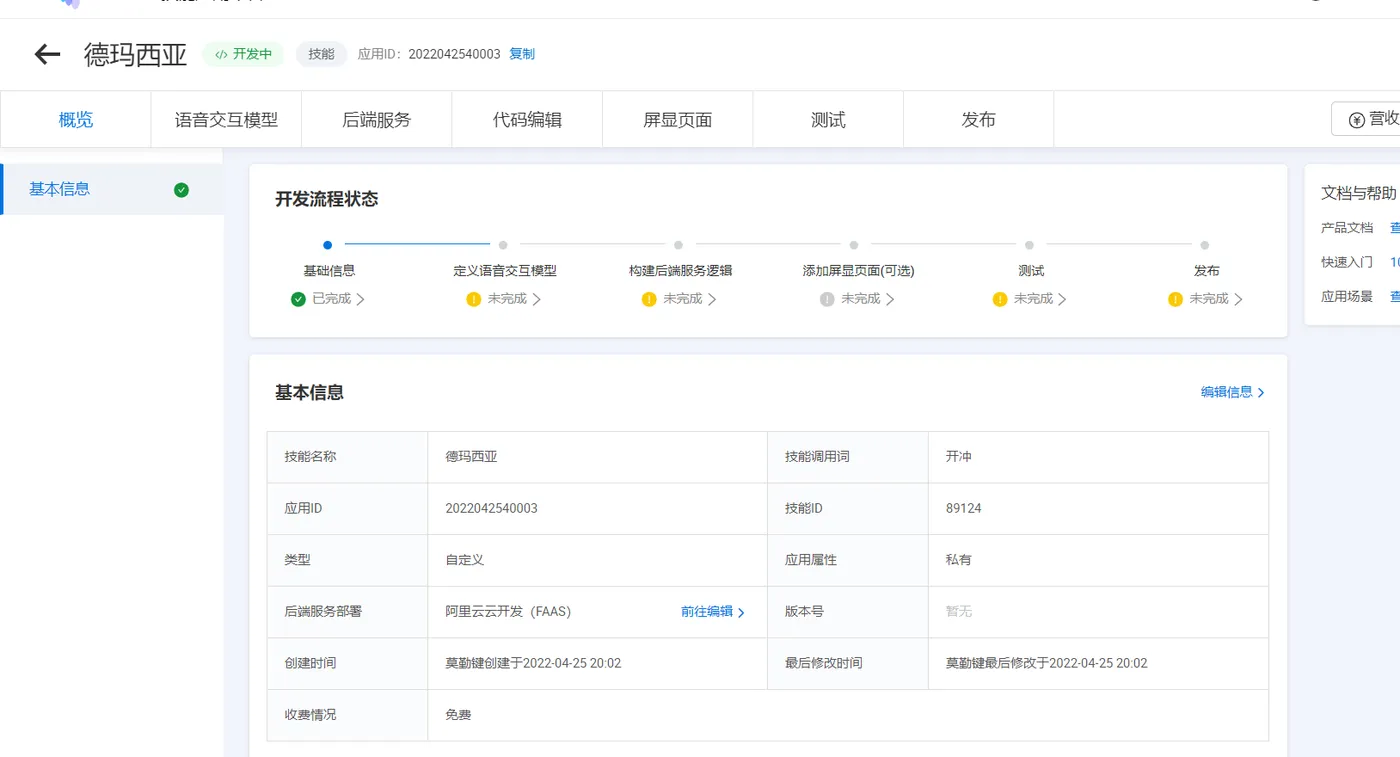Open 未完成 chevron under 测试 step

pos(1063,299)
